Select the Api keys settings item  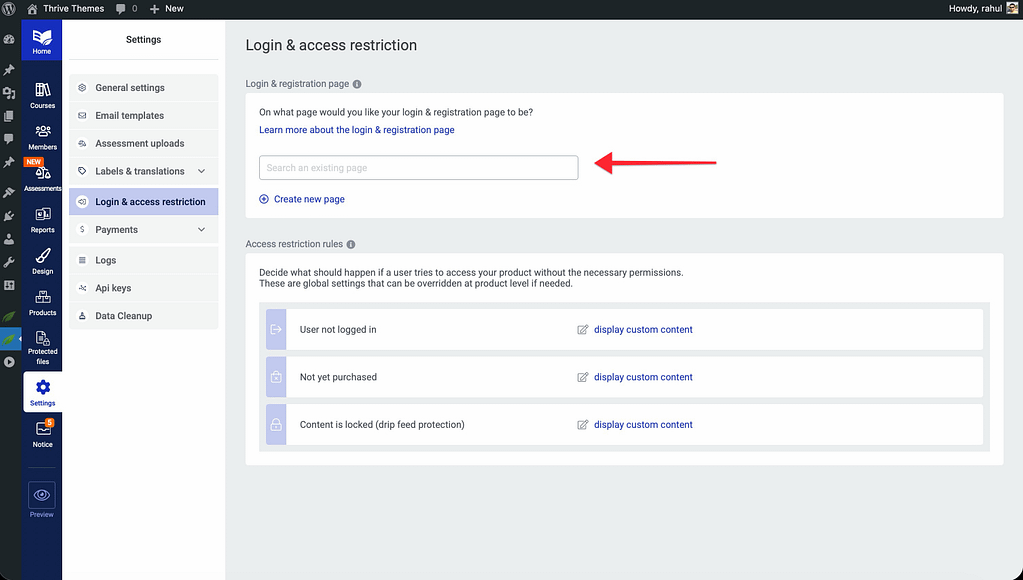point(113,288)
